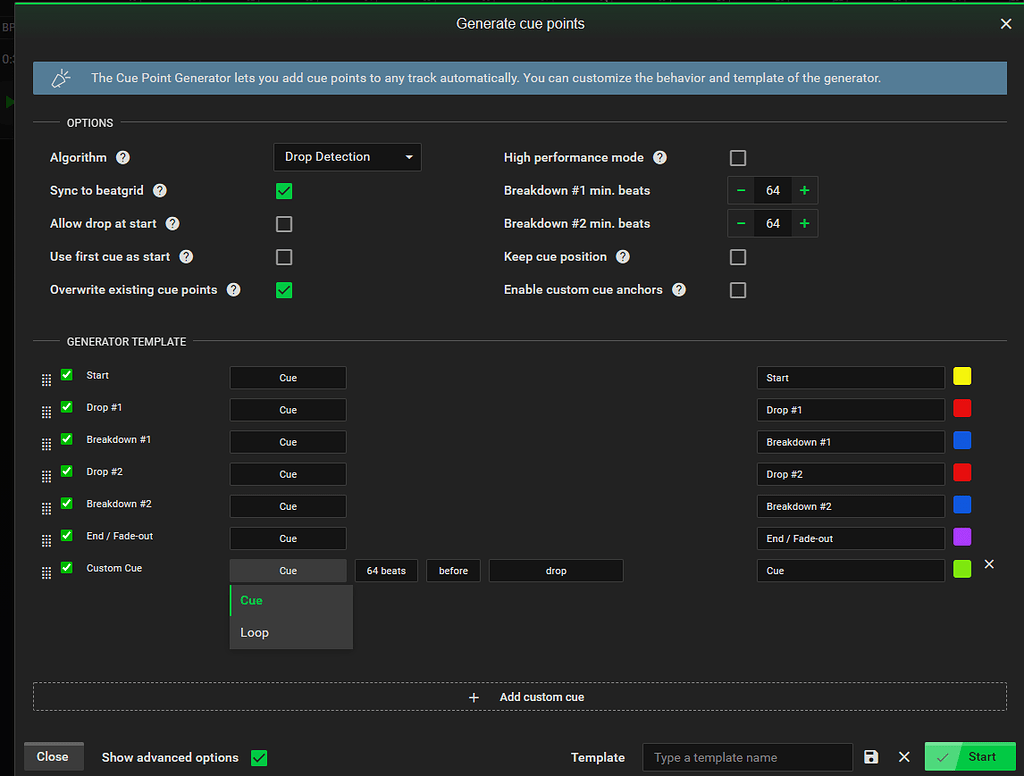
Task: Click the help icon next to Algorithm
Action: [122, 156]
